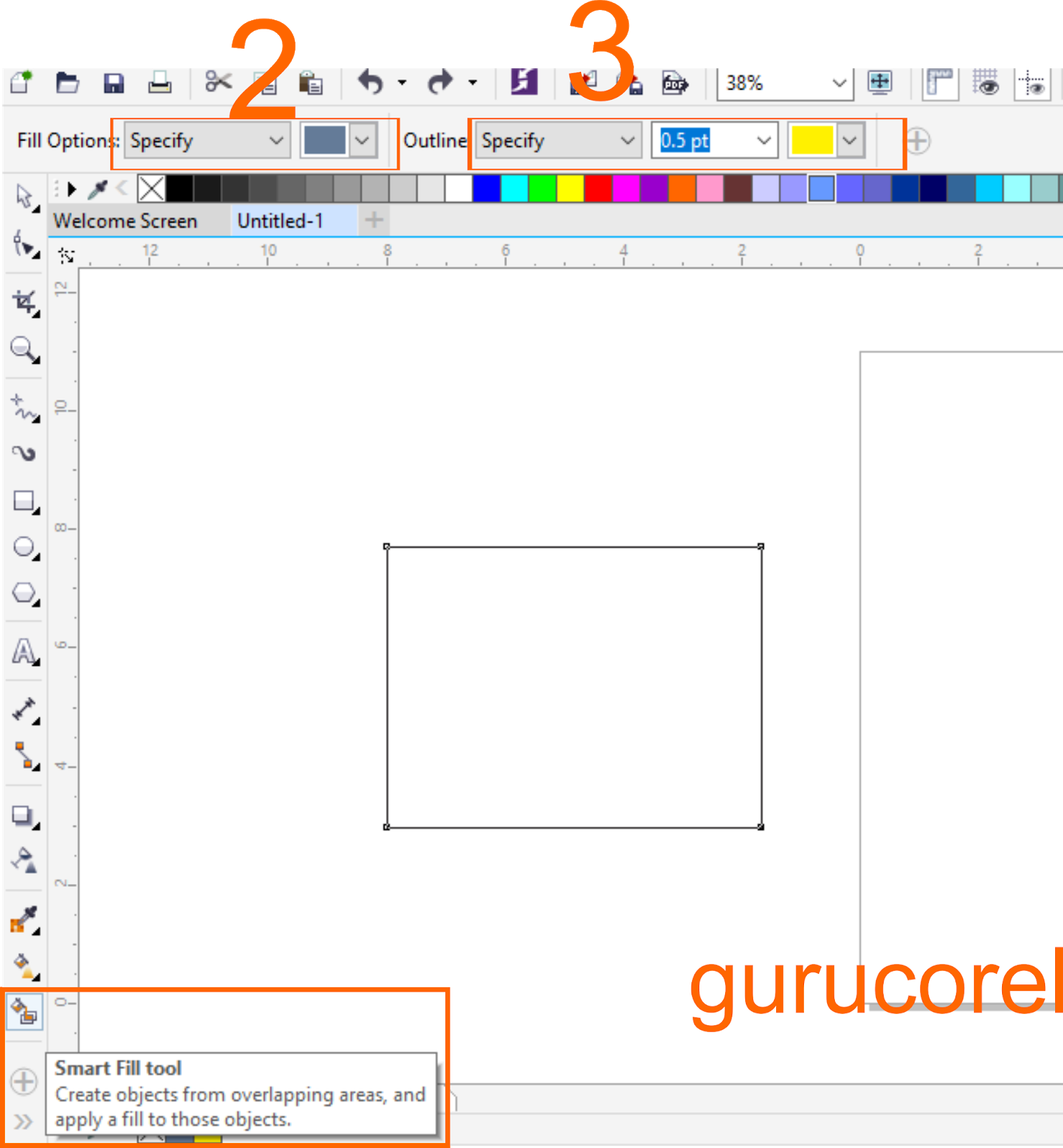Click the Print icon

[x=159, y=83]
